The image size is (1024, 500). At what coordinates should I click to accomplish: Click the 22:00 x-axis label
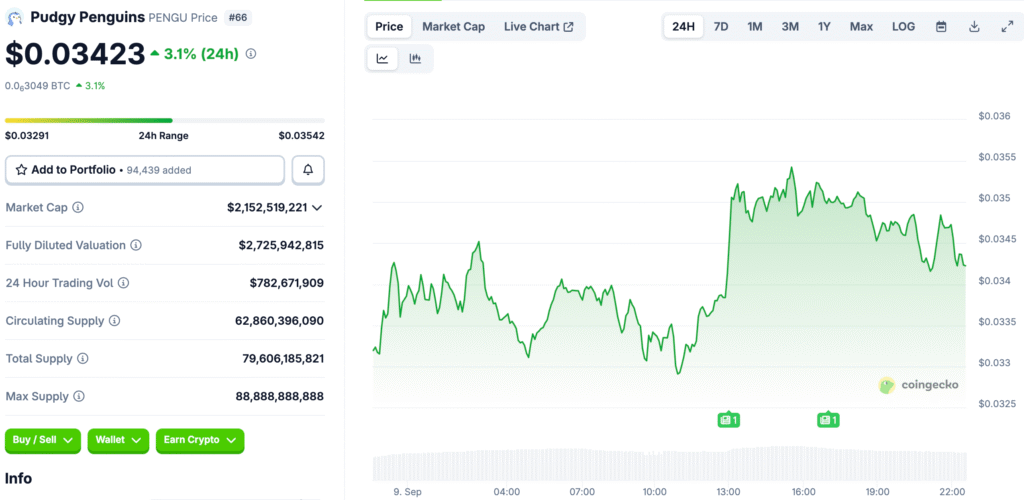[952, 492]
